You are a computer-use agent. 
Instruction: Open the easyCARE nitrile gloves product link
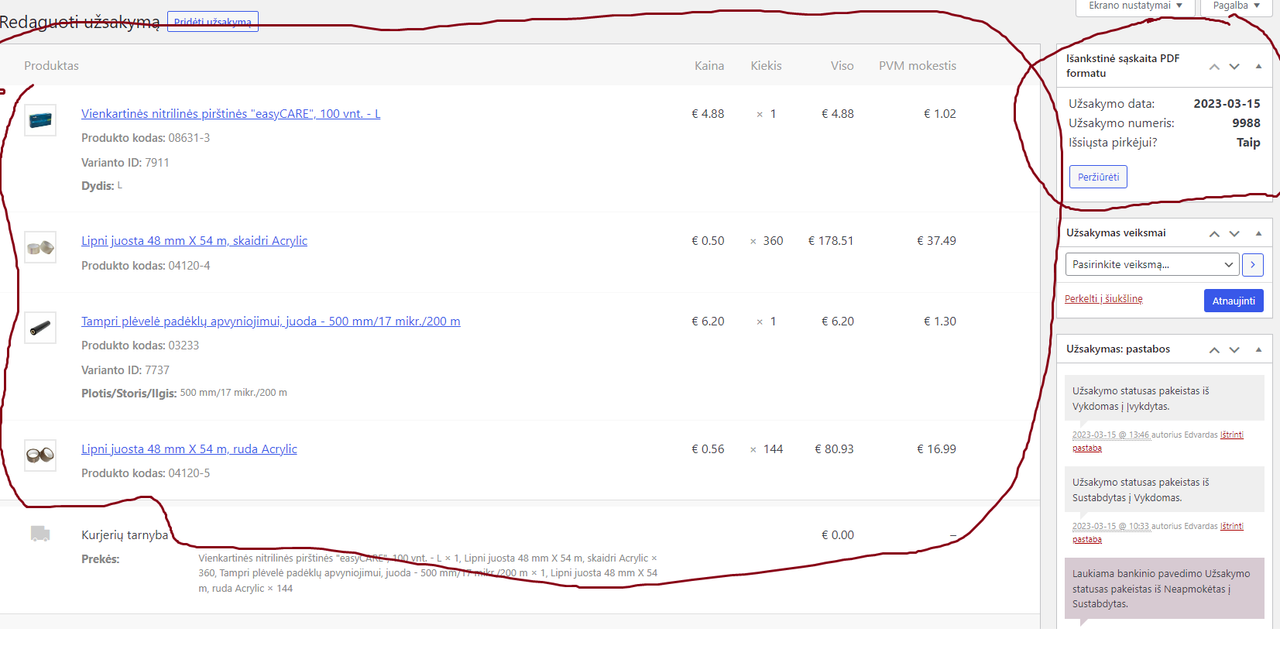tap(231, 114)
